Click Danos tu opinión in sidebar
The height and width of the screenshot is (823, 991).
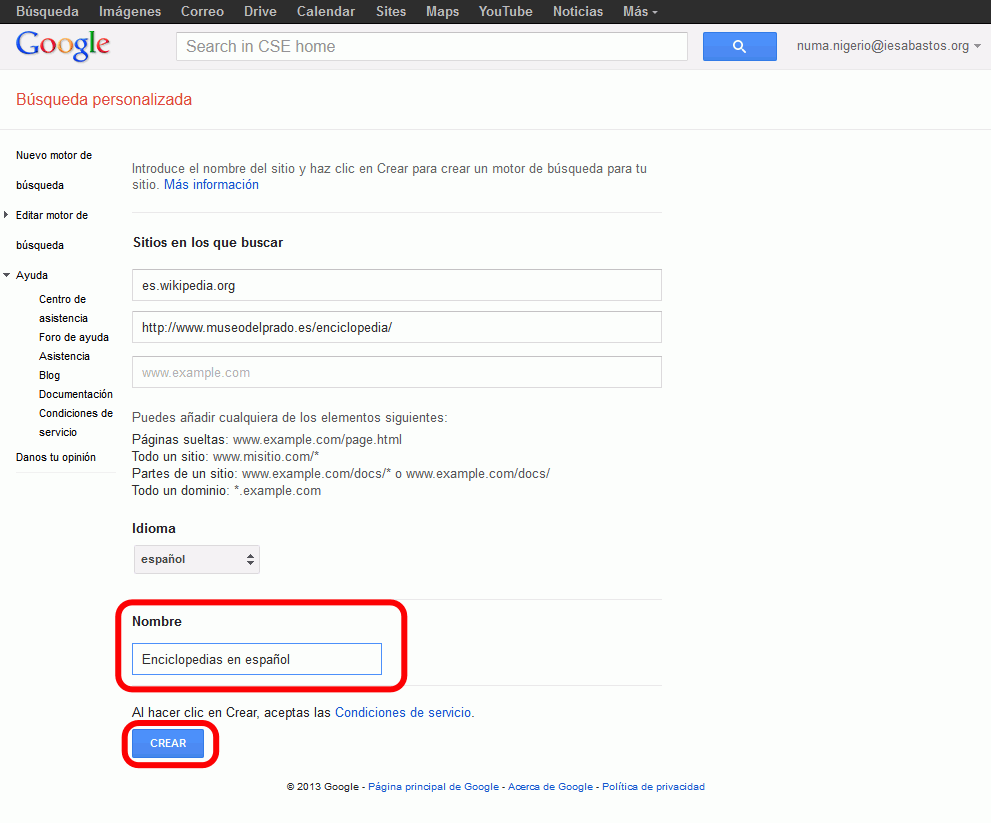(x=56, y=457)
